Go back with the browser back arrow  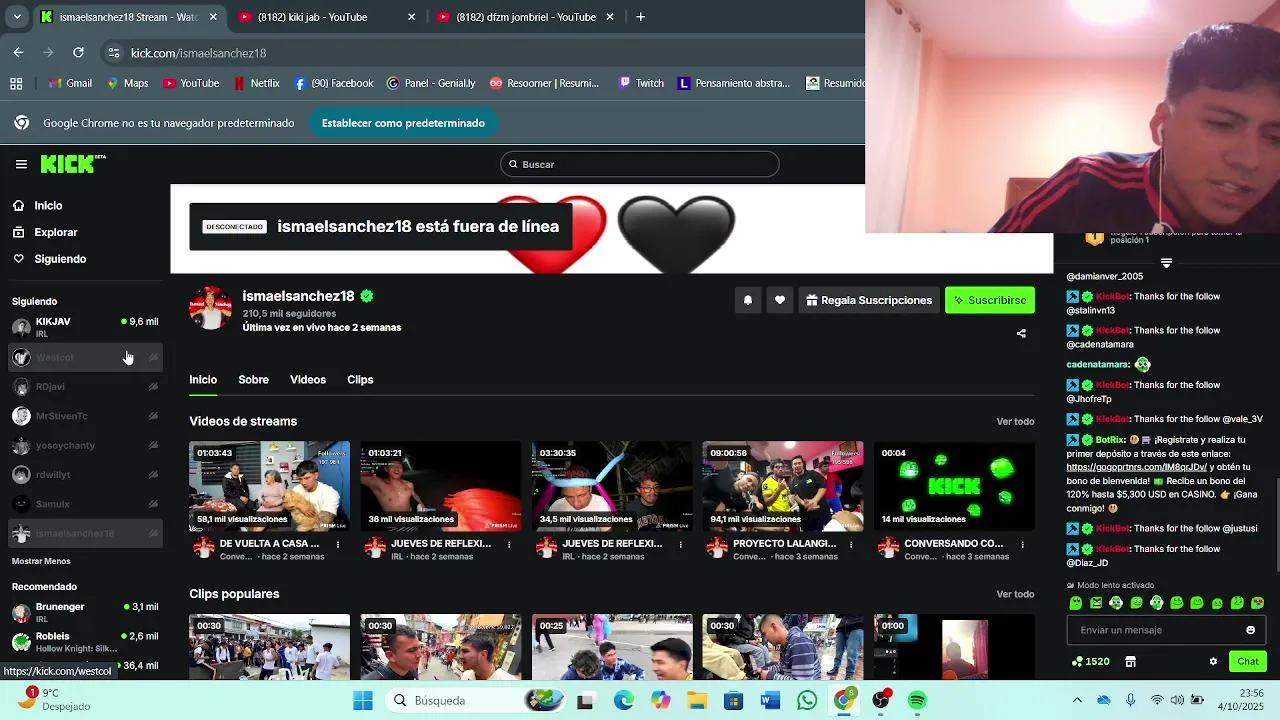pos(18,53)
